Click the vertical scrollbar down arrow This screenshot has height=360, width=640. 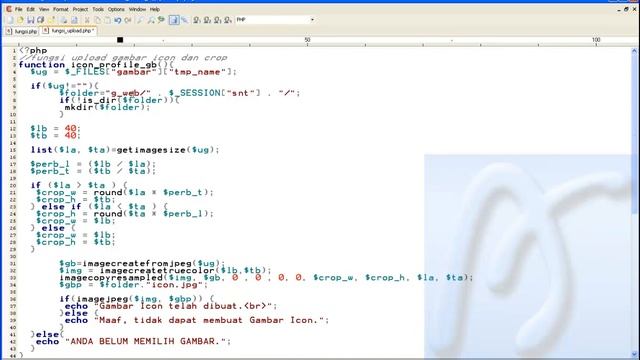(x=635, y=354)
